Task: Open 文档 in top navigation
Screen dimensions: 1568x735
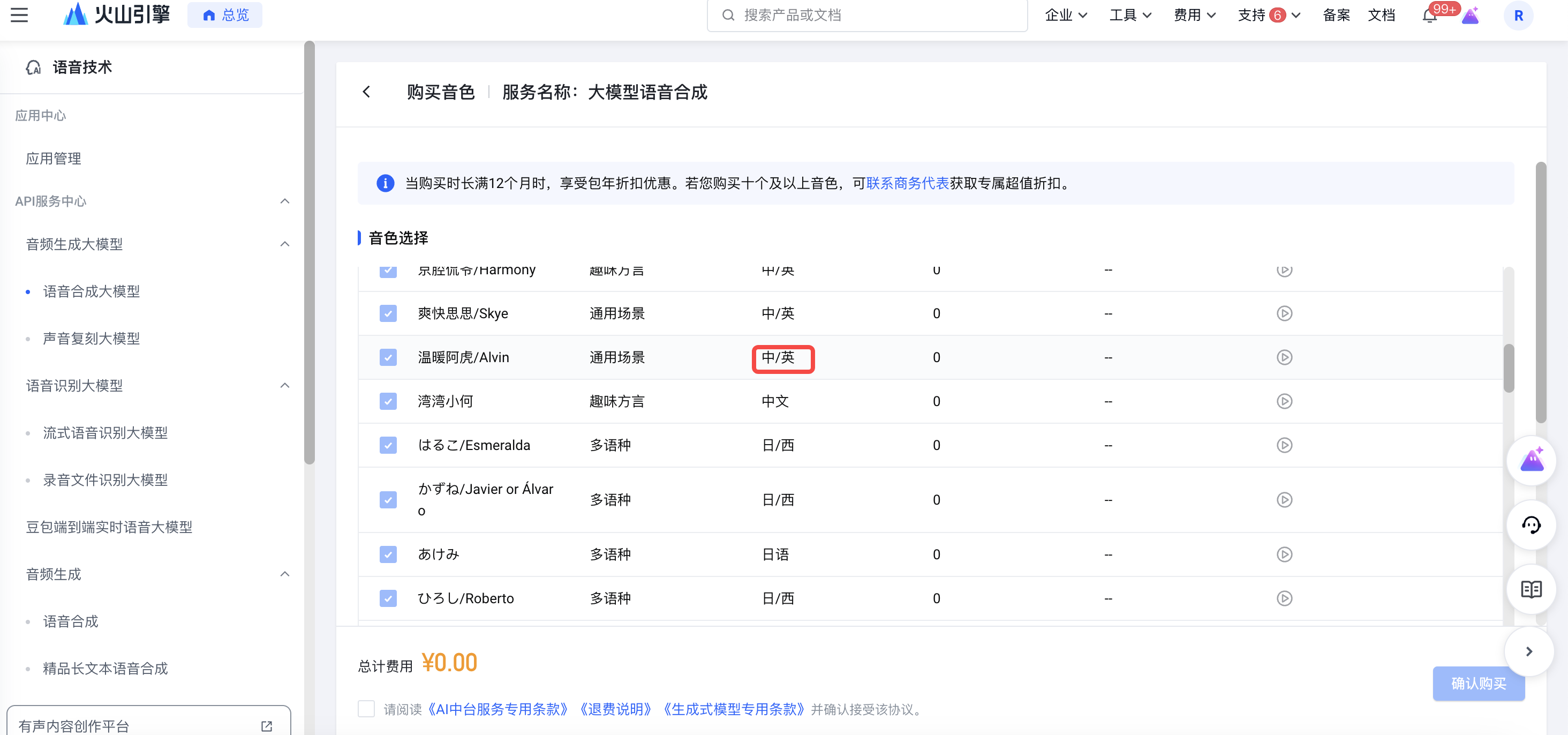Action: 1381,15
